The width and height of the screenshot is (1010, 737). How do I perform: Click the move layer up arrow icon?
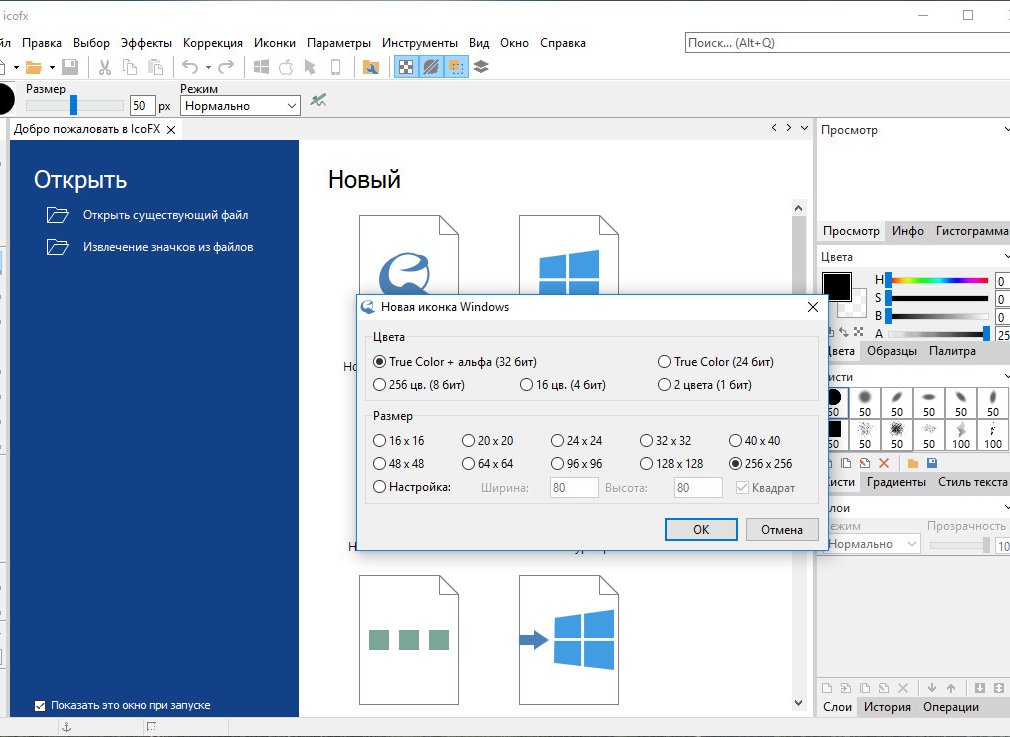(x=951, y=687)
